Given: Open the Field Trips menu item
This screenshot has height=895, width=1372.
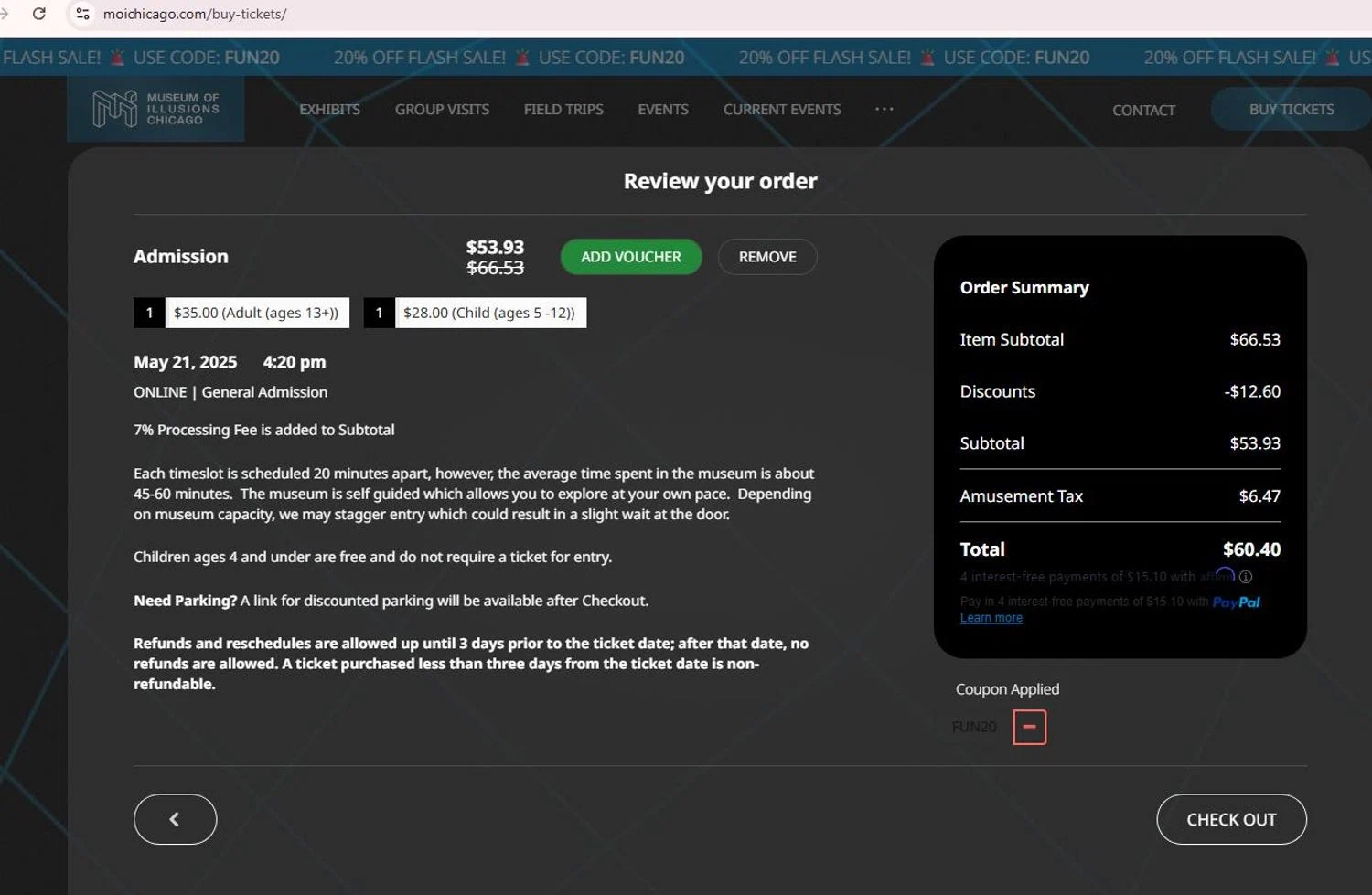Looking at the screenshot, I should (x=563, y=110).
